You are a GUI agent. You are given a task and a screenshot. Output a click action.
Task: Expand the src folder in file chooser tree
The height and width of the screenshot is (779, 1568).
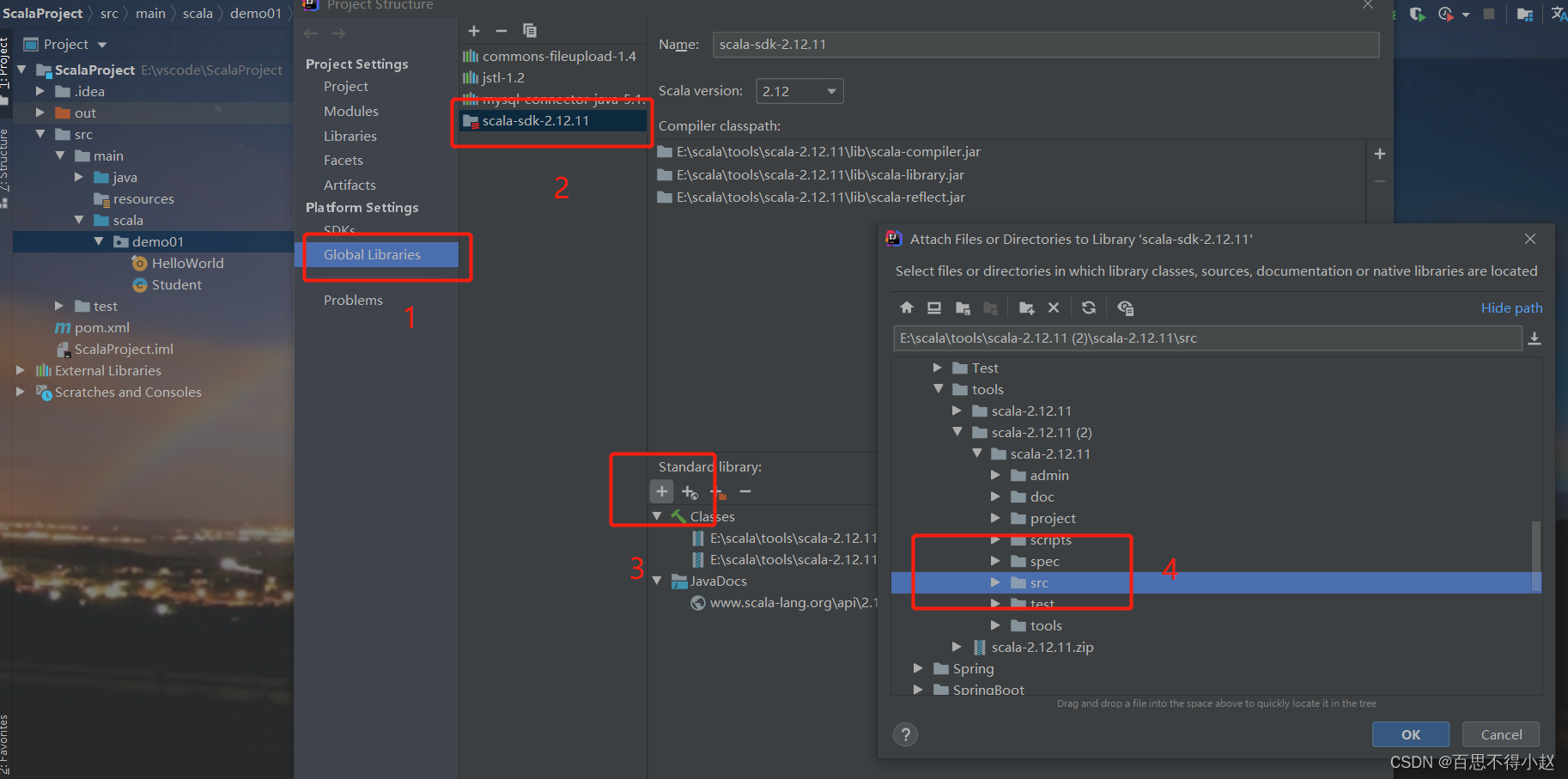tap(995, 582)
